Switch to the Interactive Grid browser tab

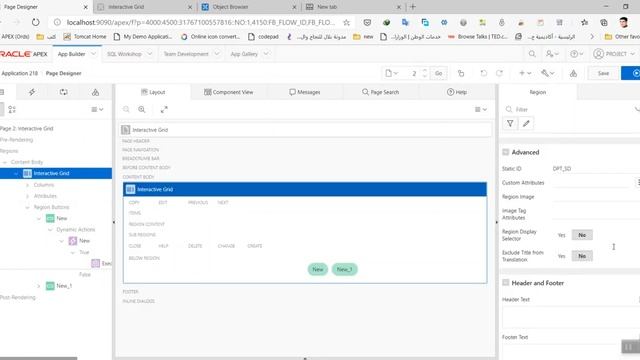[144, 7]
